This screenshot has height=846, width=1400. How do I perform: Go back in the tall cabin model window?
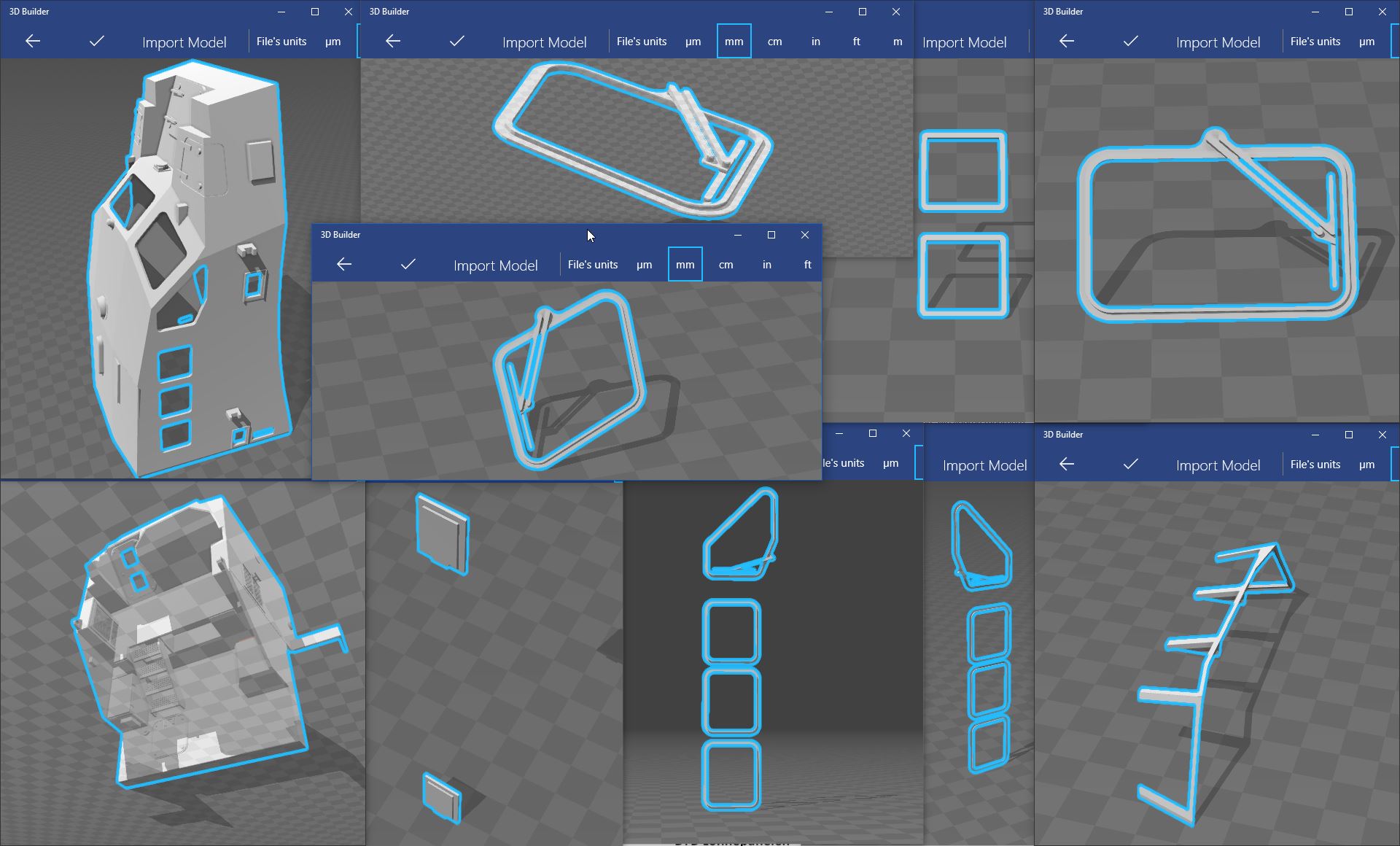click(x=33, y=41)
